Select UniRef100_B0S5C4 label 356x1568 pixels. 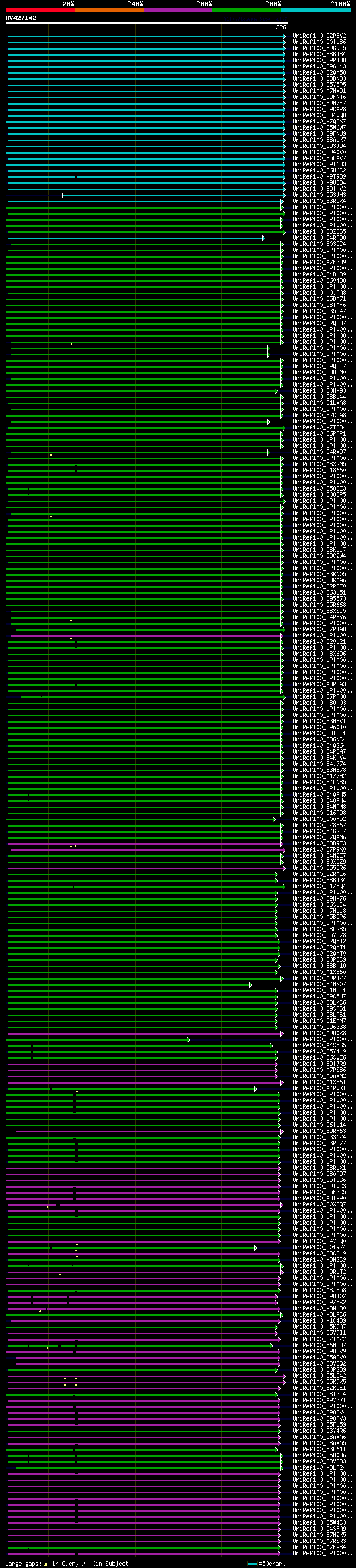tap(319, 244)
